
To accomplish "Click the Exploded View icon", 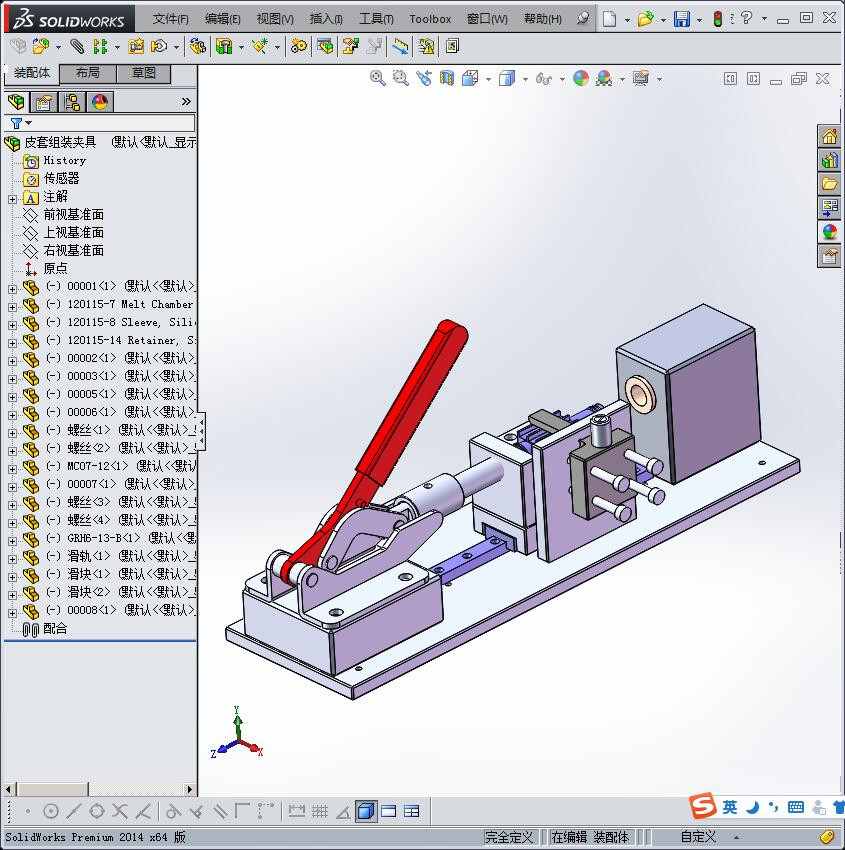I will coord(351,47).
